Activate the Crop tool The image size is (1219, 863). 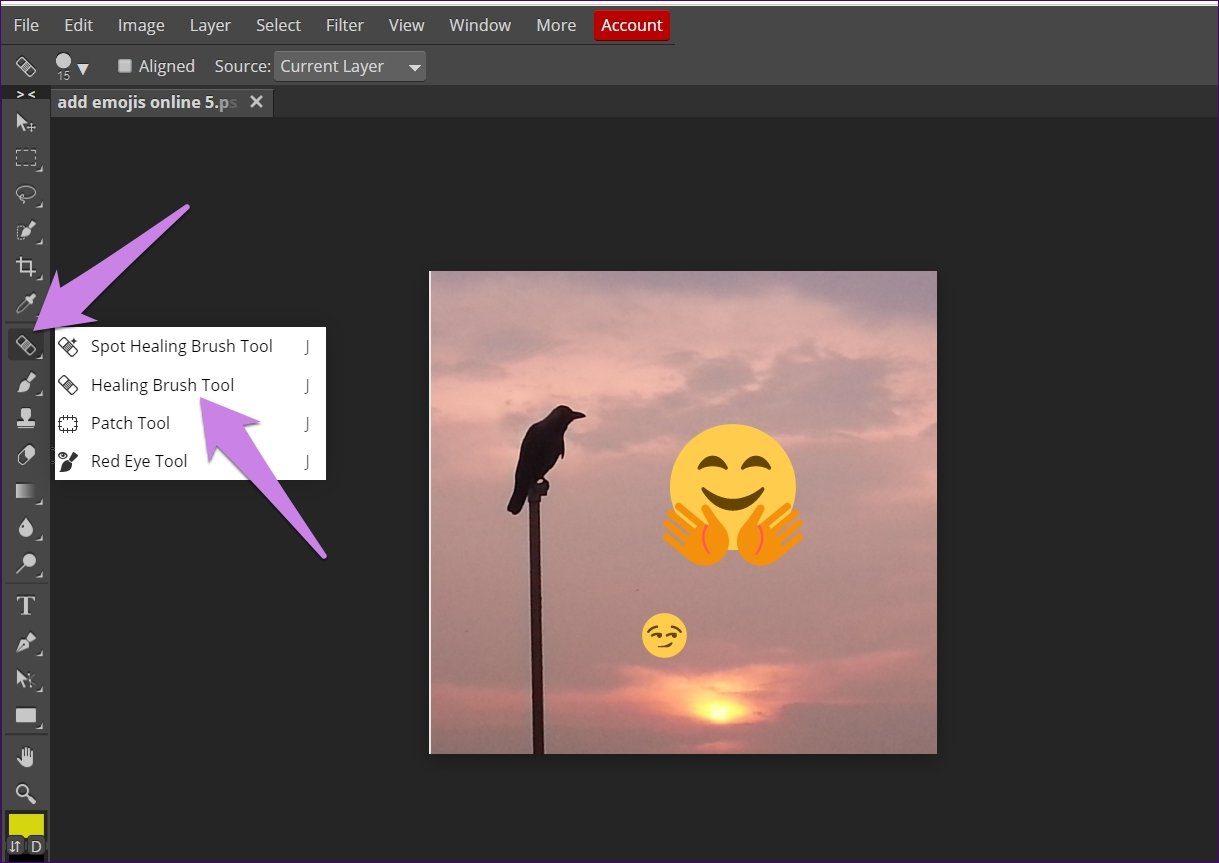(x=26, y=267)
